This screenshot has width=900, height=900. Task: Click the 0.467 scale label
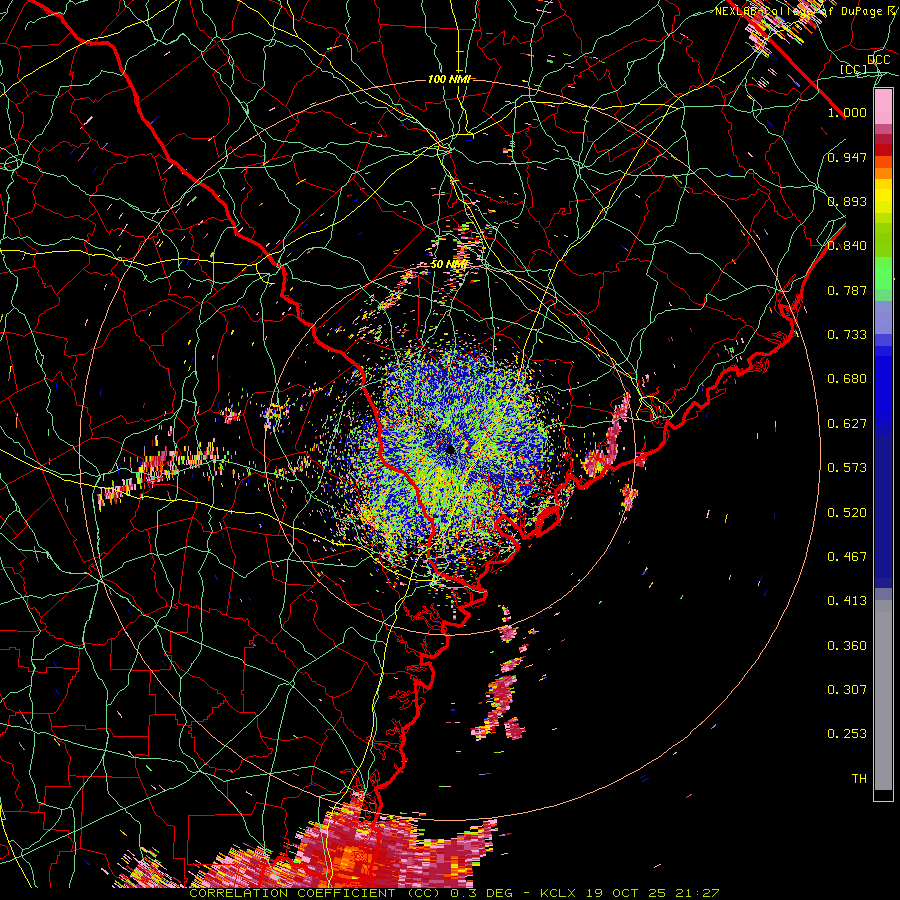coord(847,557)
